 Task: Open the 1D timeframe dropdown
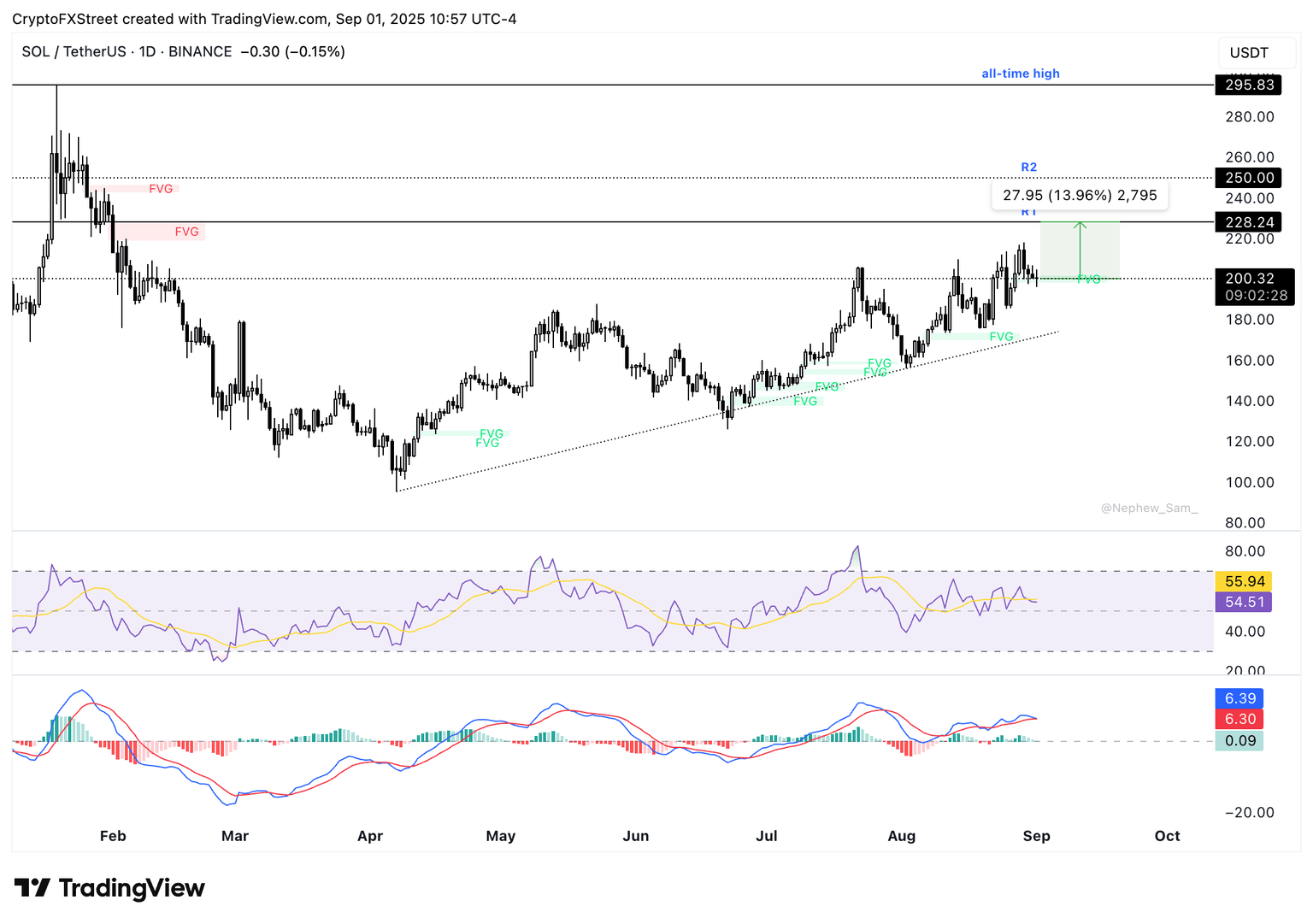click(x=146, y=51)
